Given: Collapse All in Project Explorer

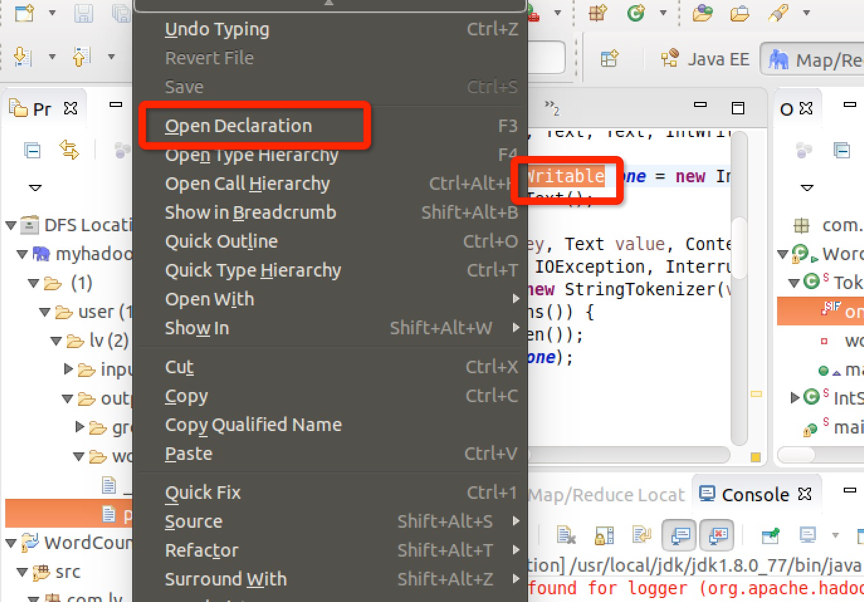Looking at the screenshot, I should [x=33, y=150].
